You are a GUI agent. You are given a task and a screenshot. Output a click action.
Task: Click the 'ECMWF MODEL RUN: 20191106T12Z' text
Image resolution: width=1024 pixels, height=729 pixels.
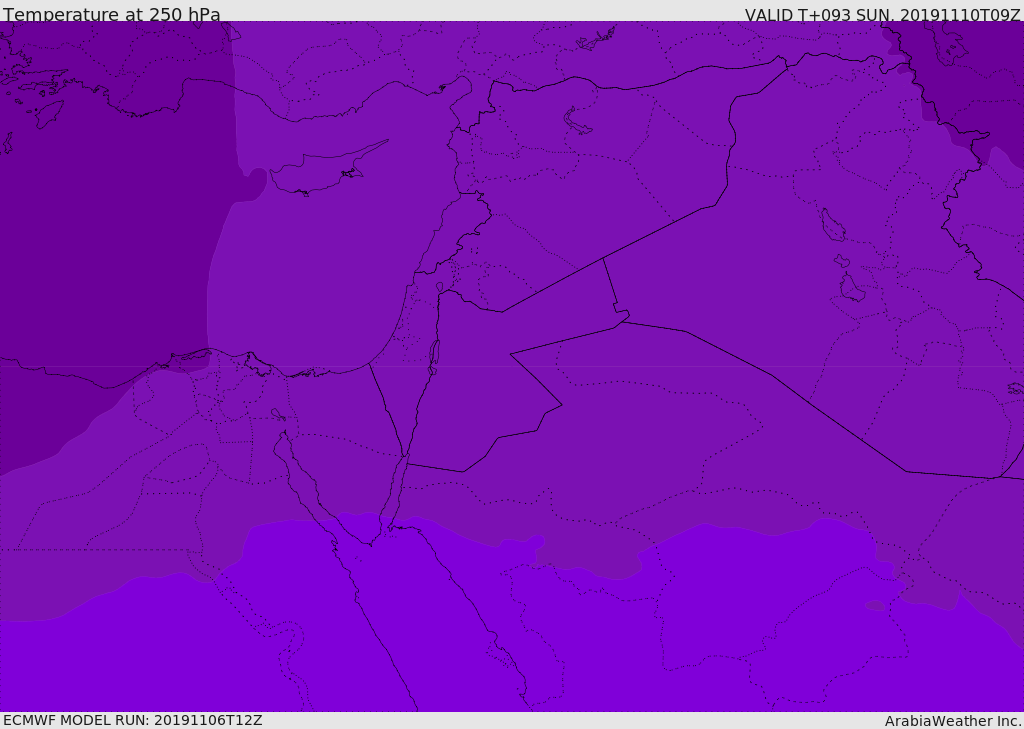[133, 720]
